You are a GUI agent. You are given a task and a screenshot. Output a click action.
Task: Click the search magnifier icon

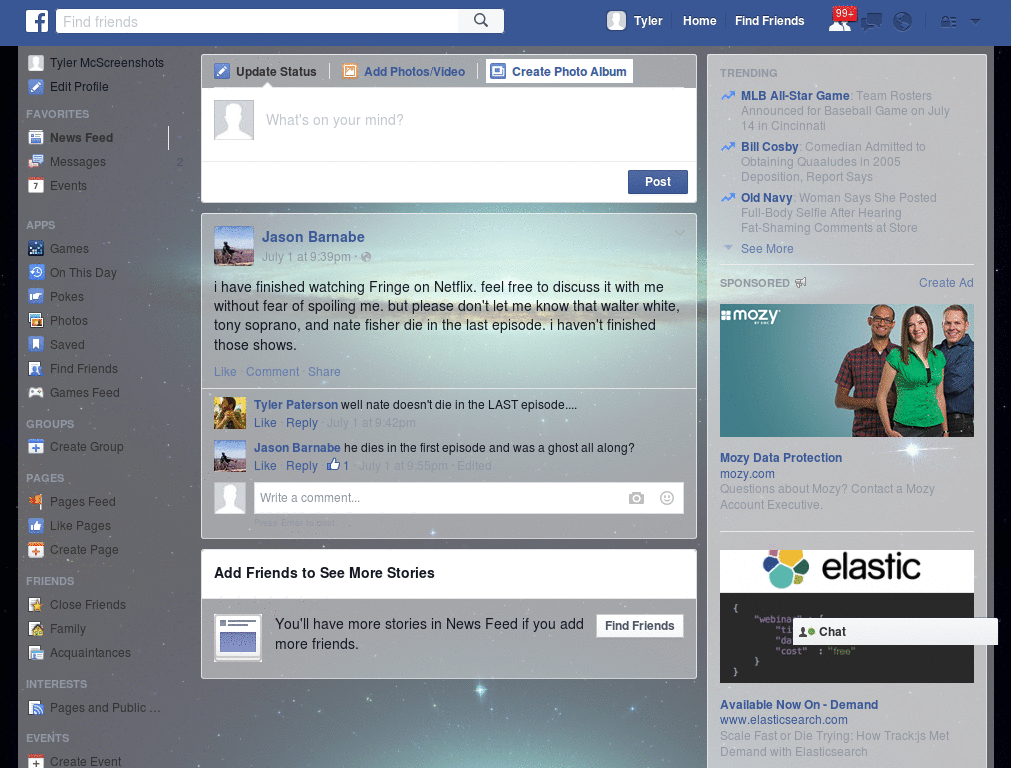click(481, 21)
